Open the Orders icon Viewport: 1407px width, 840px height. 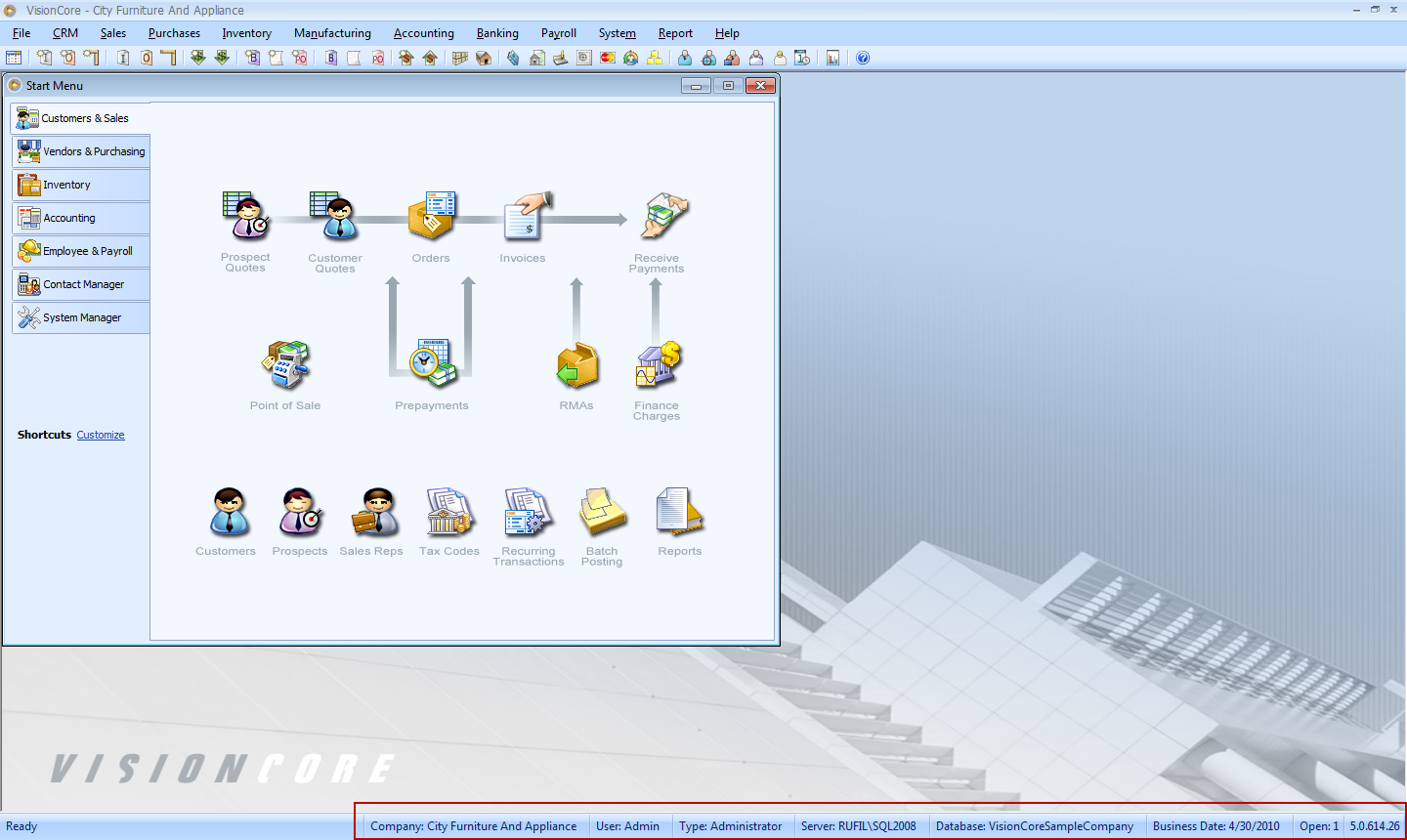[431, 217]
